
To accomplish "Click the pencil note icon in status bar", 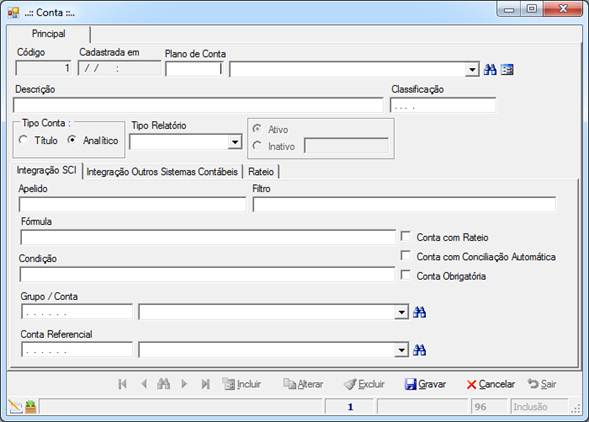I will click(x=15, y=407).
